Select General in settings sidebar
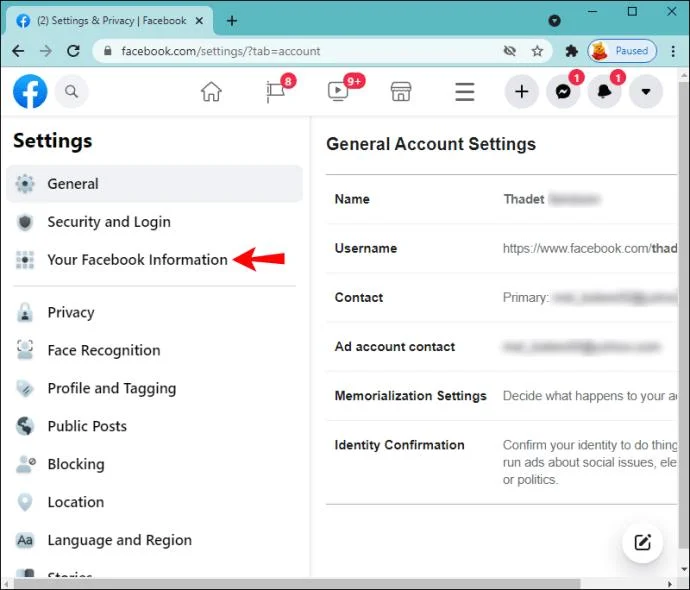The image size is (690, 590). pyautogui.click(x=154, y=184)
